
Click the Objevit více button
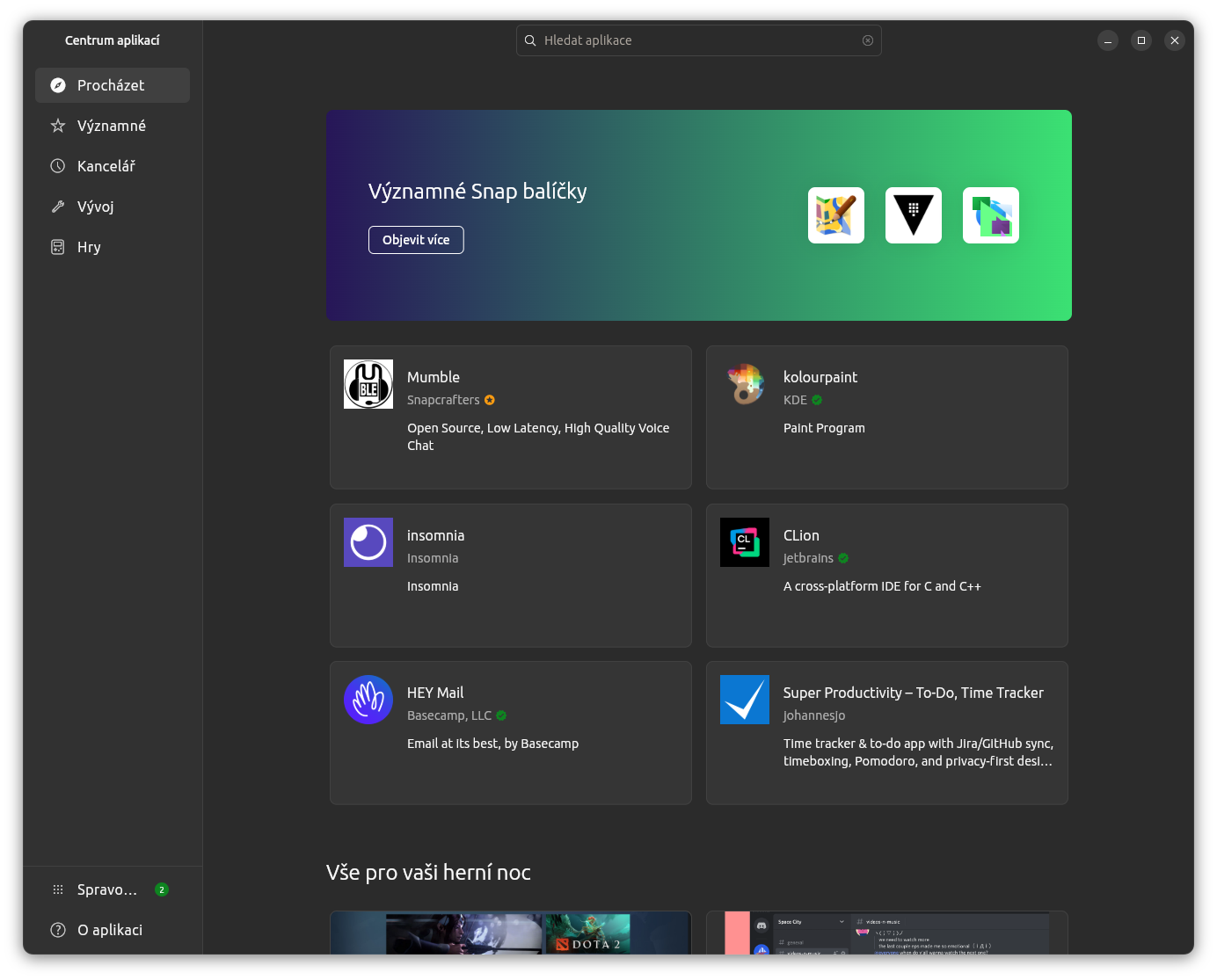[416, 240]
